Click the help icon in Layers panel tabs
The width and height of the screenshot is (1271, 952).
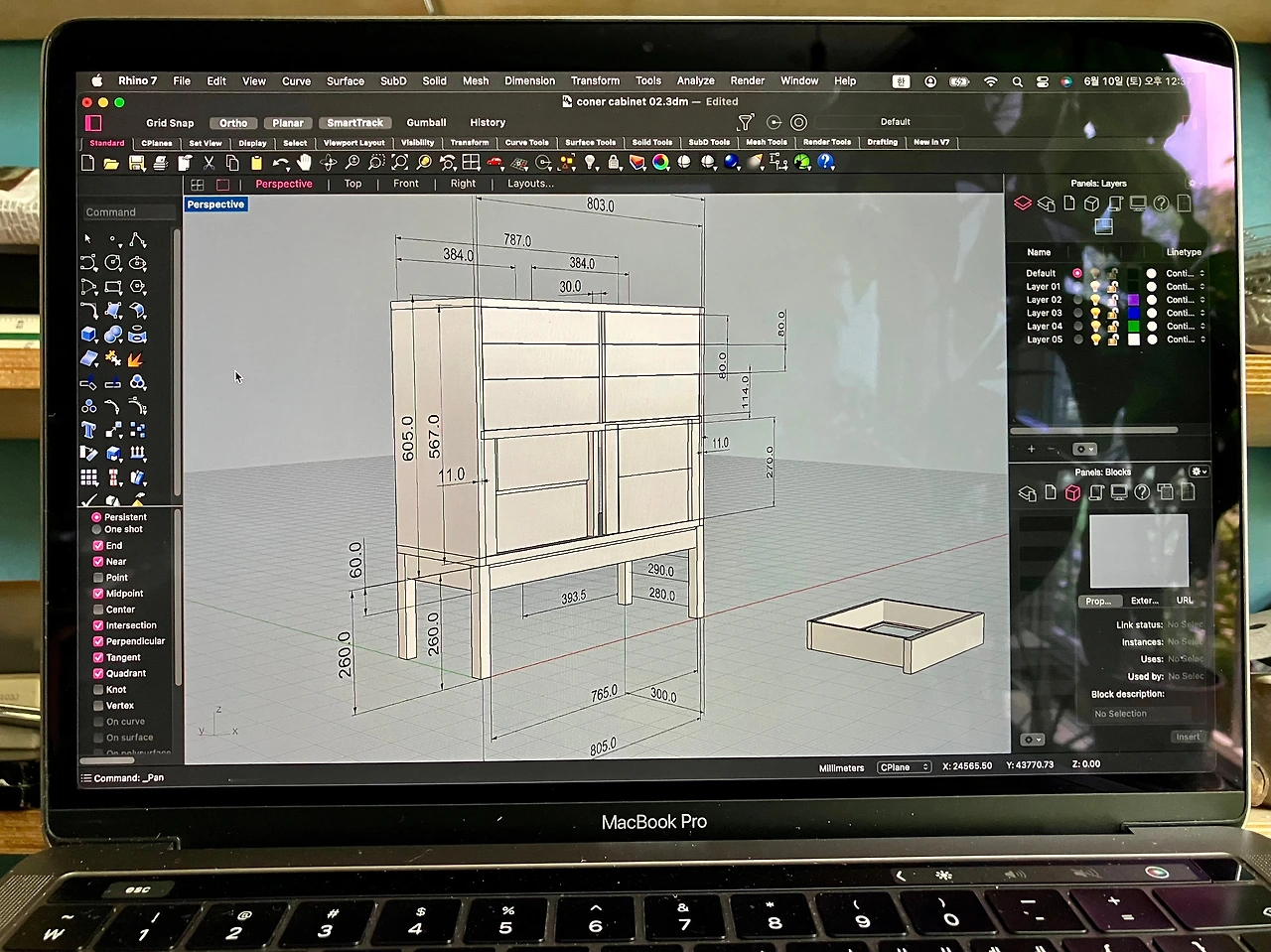point(1161,204)
